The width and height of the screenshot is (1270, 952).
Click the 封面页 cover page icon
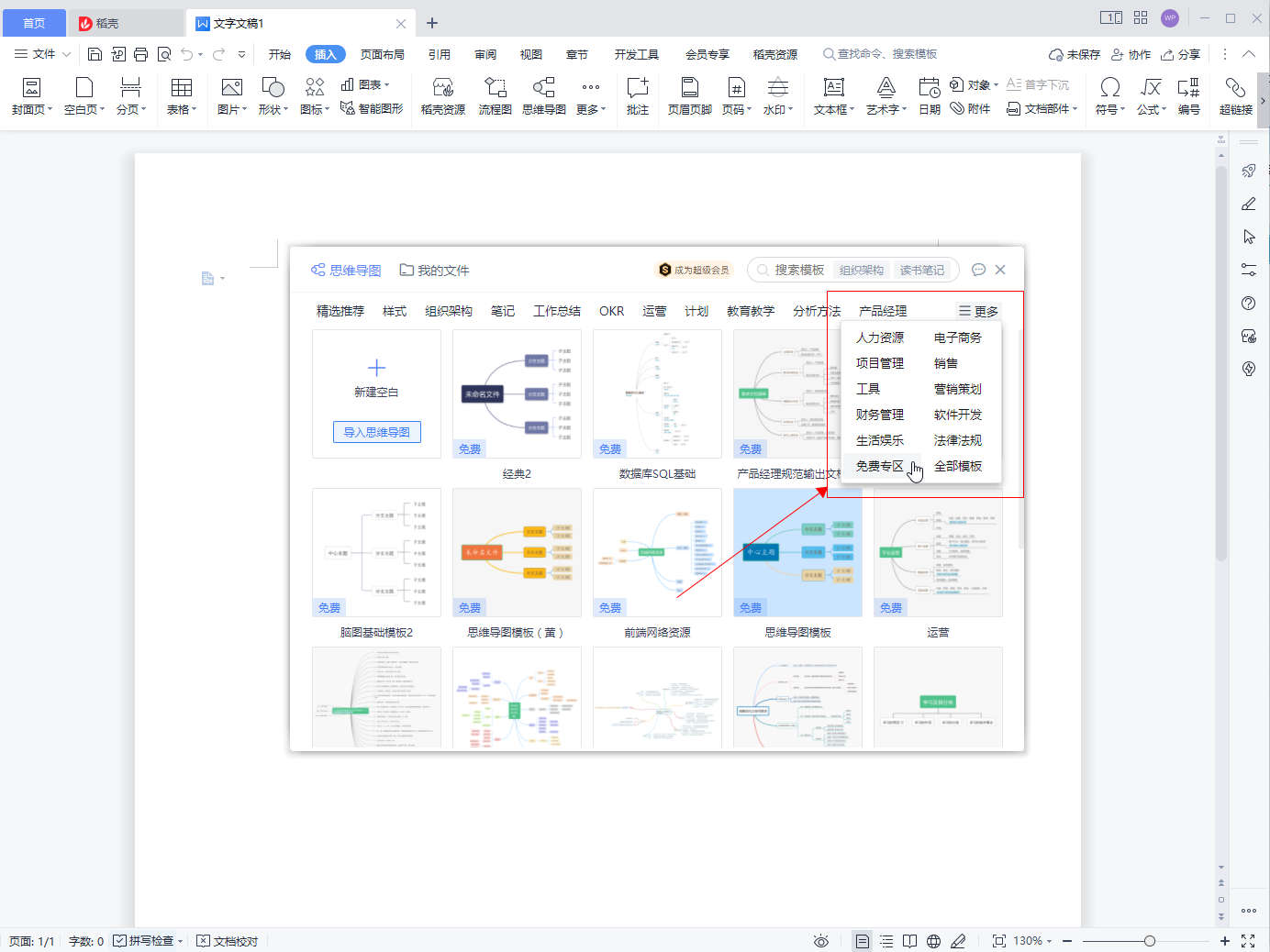31,88
